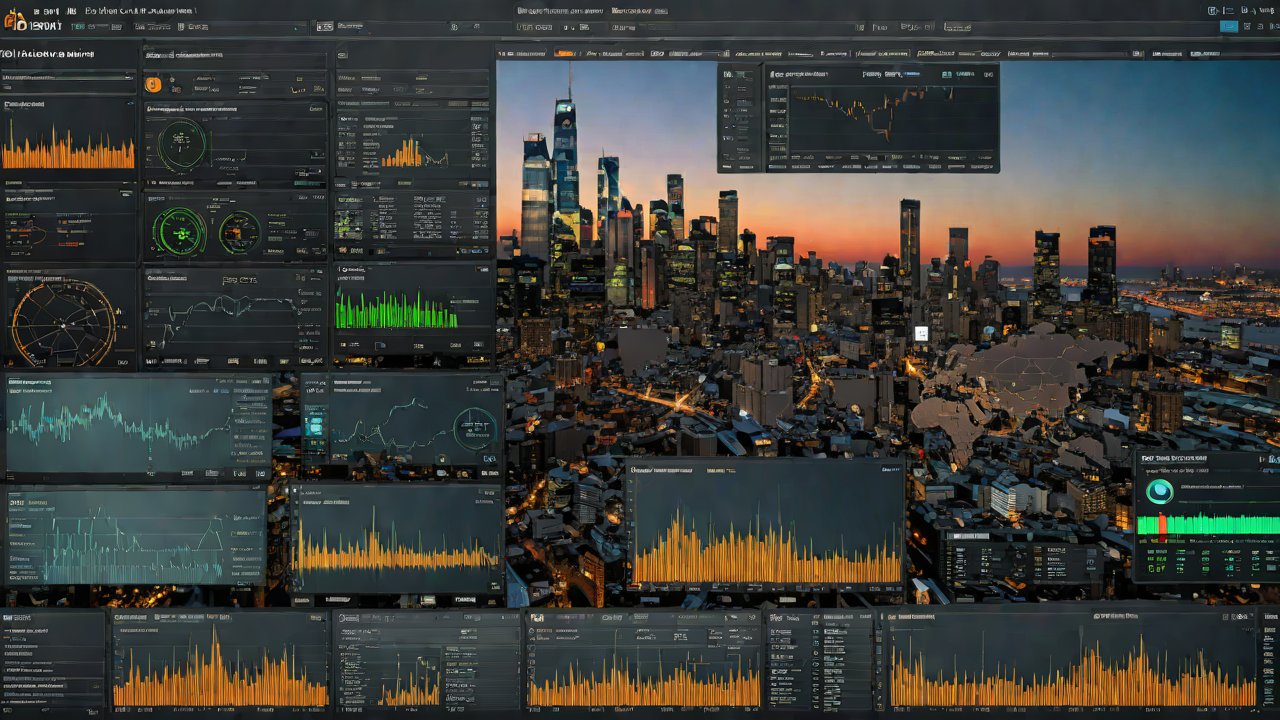Viewport: 1280px width, 720px height.
Task: Click the red segment in the green level bar
Action: point(1162,525)
